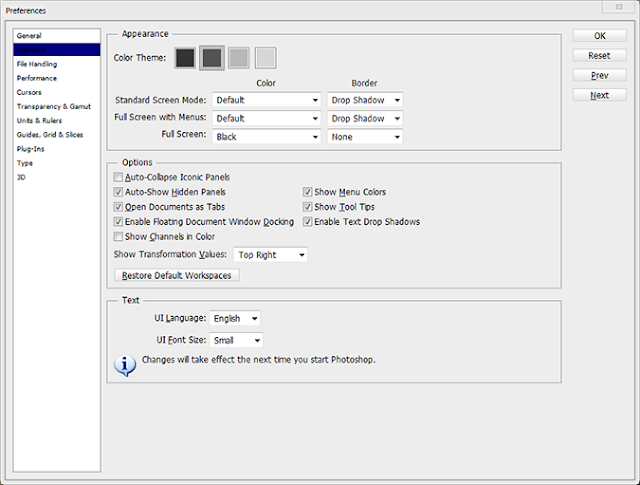Go to Guides, Grid & Slices section
Screen dimensions: 640x485
click(x=50, y=135)
